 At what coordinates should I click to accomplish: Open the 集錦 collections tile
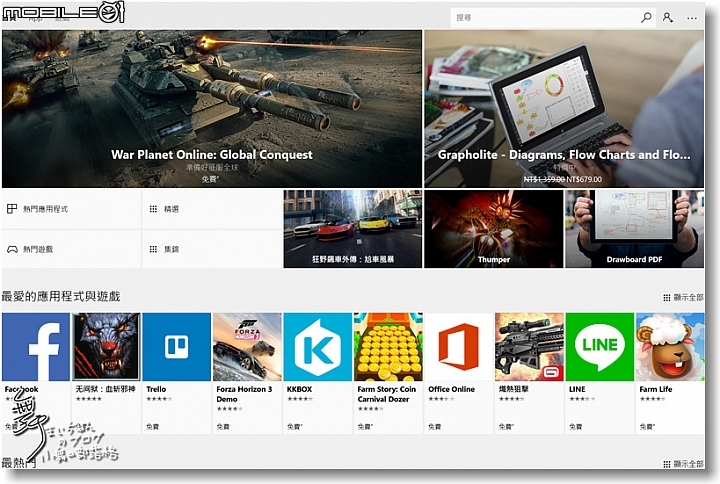click(x=212, y=249)
